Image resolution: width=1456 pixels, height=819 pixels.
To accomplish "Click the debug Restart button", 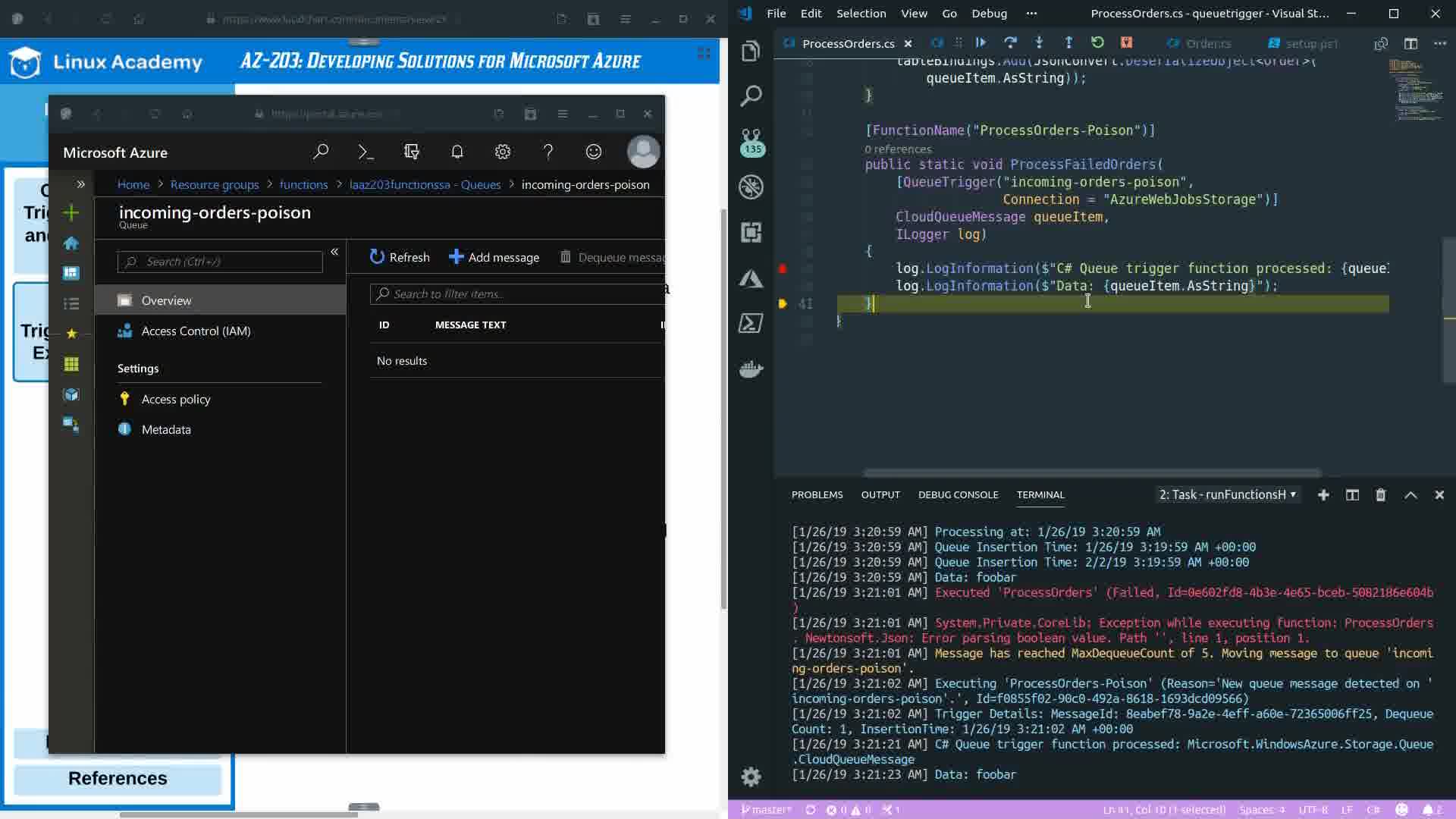I will tap(1097, 43).
